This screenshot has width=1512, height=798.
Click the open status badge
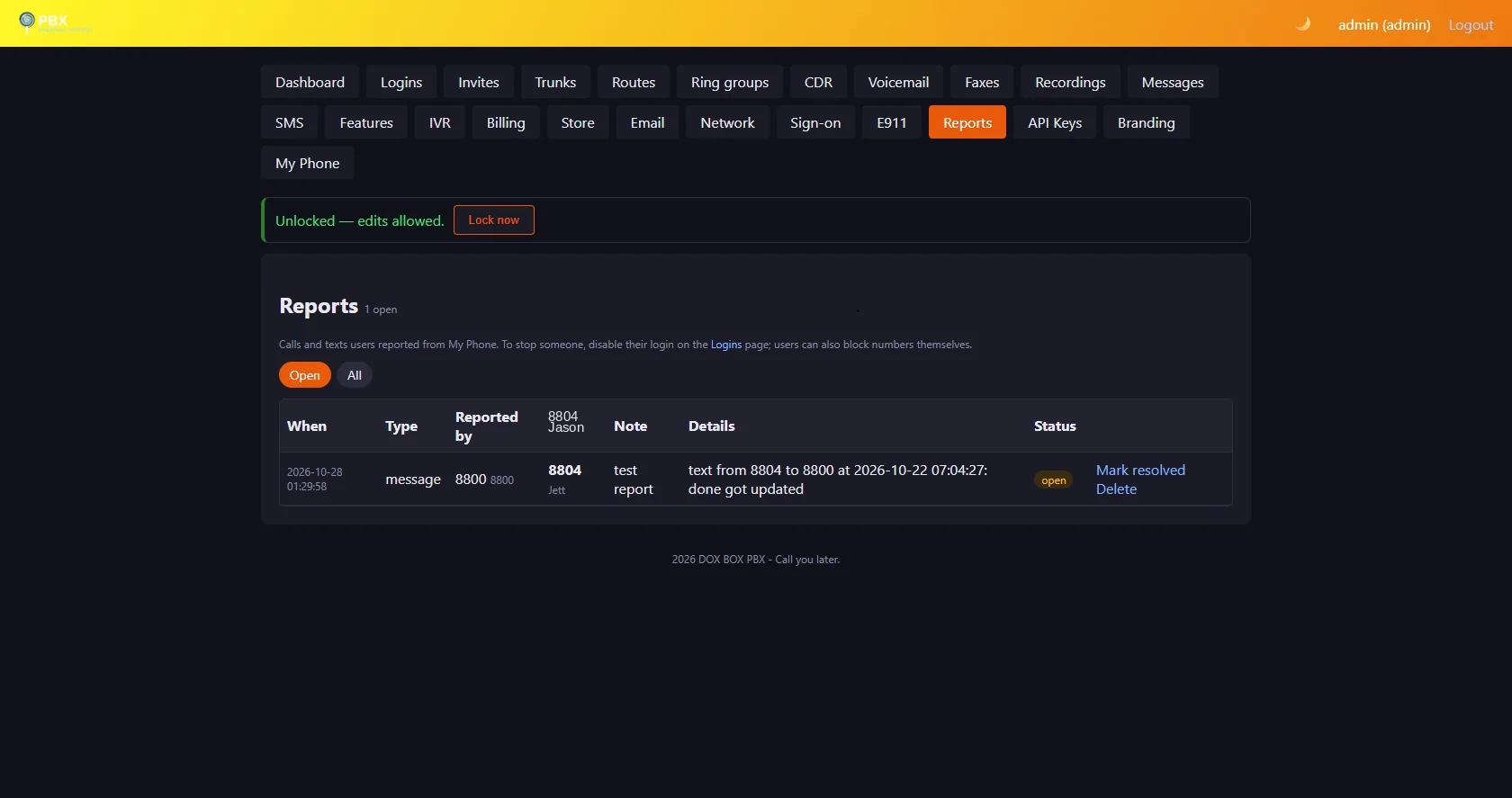pyautogui.click(x=1054, y=480)
